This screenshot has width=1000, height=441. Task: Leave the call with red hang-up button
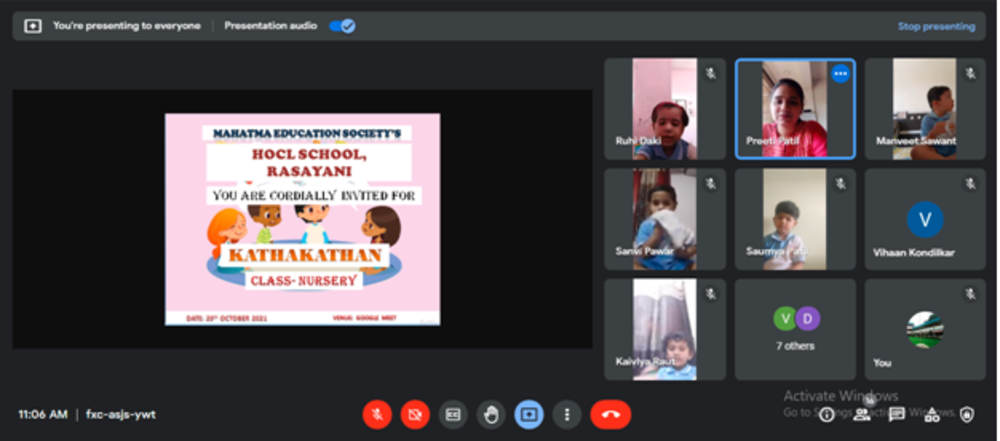(610, 414)
